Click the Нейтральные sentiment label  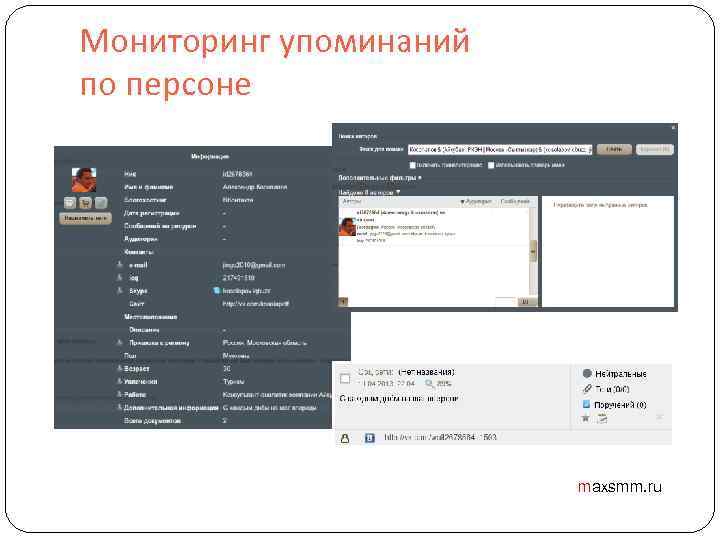click(620, 374)
